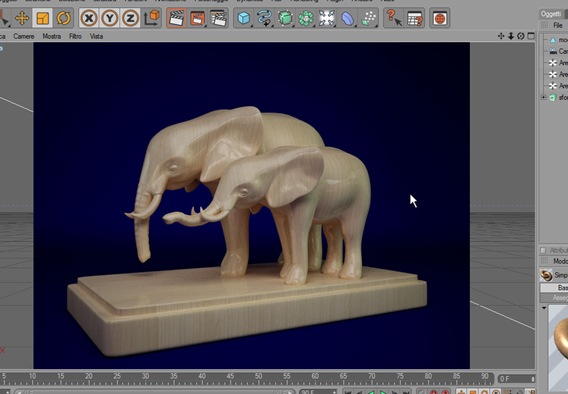The width and height of the screenshot is (568, 394).
Task: Toggle the checkbox beside Attributi
Action: tap(543, 250)
